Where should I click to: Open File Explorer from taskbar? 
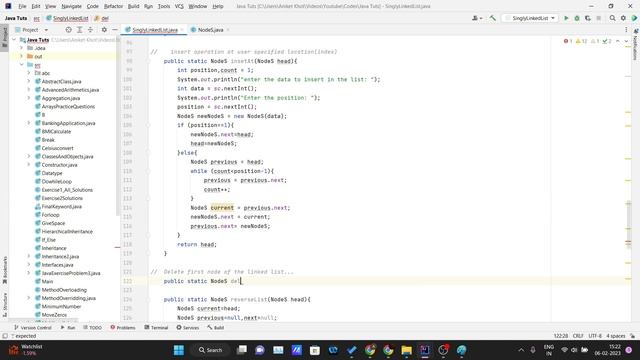pyautogui.click(x=407, y=350)
